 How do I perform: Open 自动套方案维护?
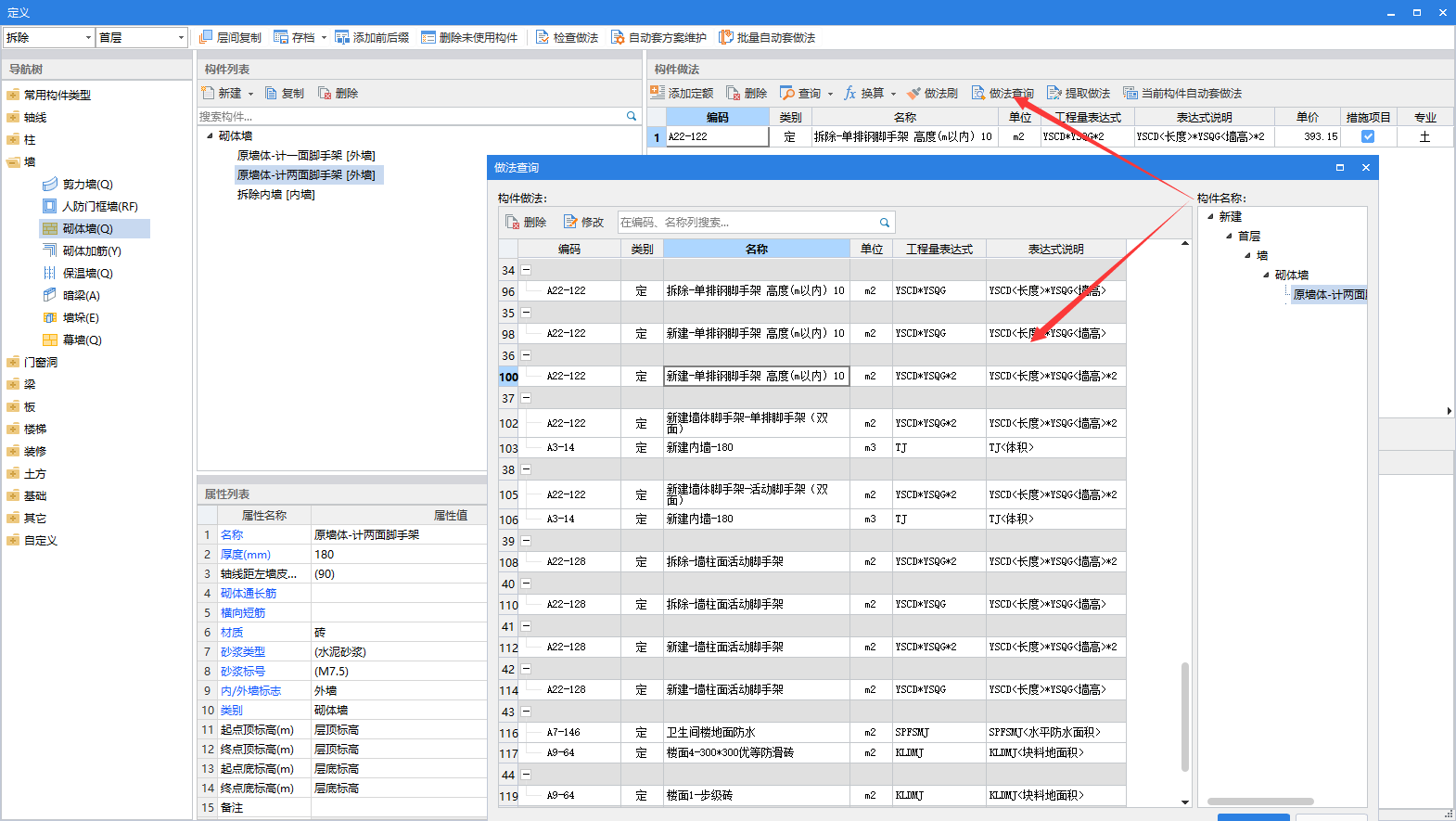click(658, 37)
